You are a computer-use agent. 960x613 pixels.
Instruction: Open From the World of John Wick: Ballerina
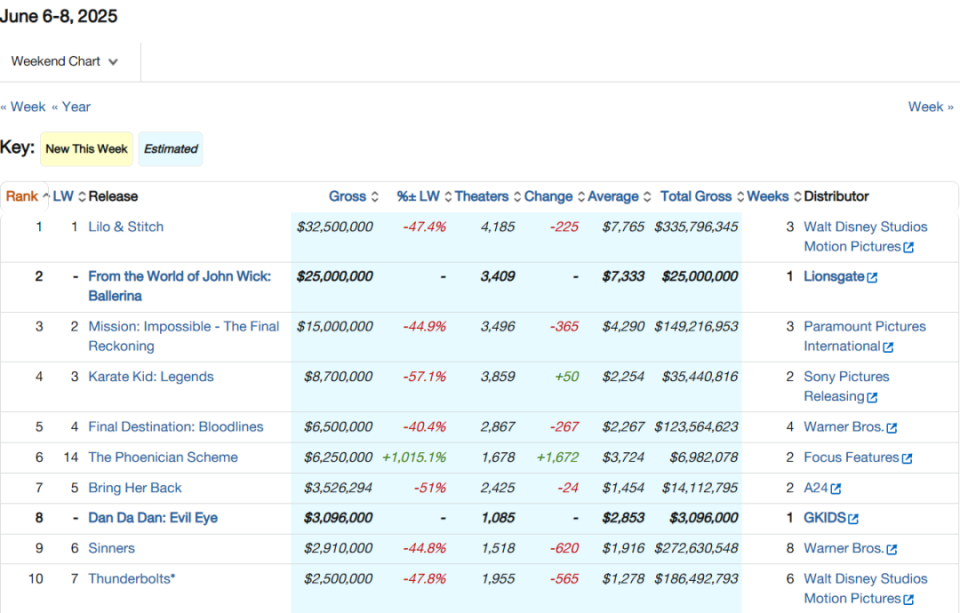[179, 286]
